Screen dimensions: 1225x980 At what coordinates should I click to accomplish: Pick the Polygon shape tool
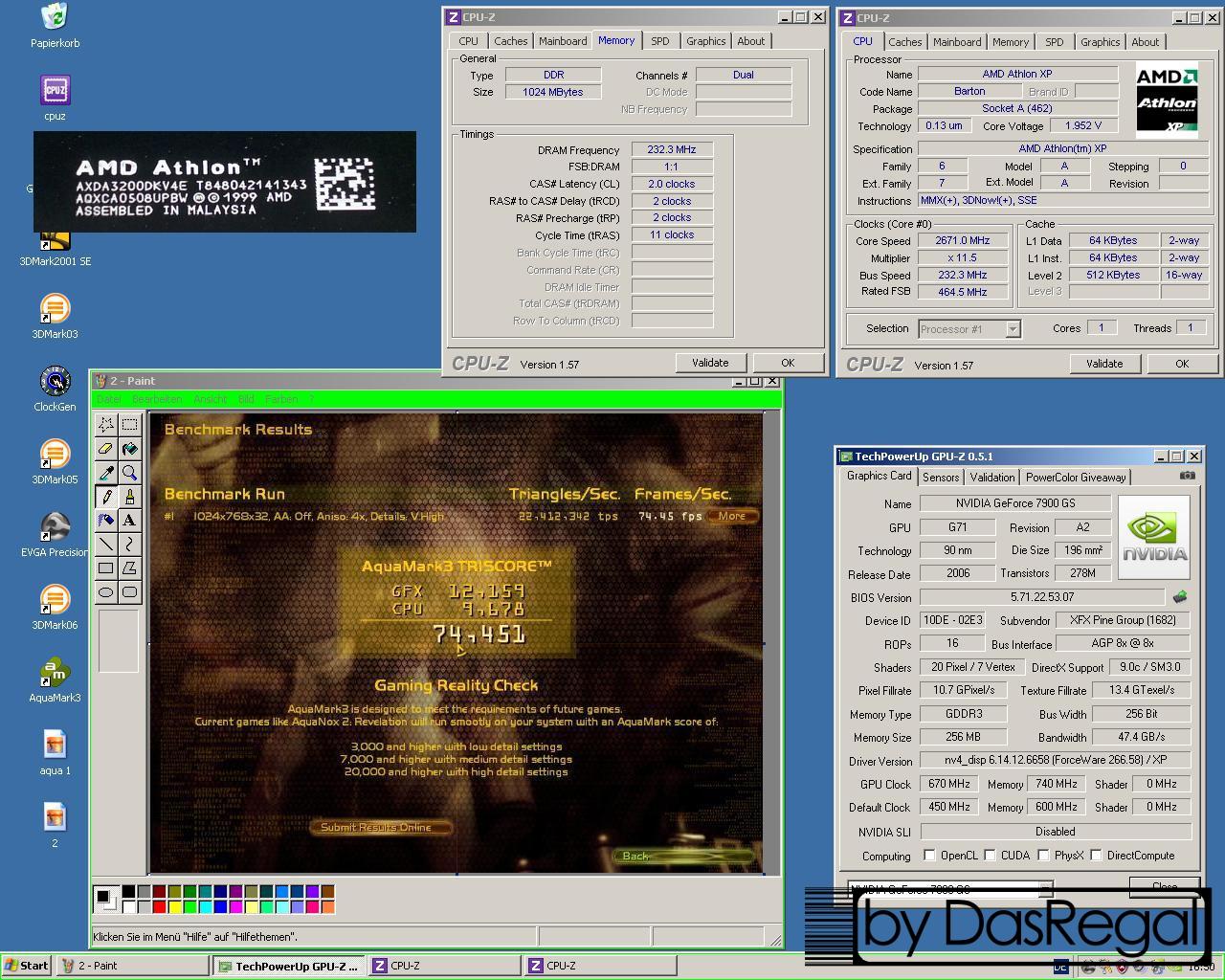(129, 568)
